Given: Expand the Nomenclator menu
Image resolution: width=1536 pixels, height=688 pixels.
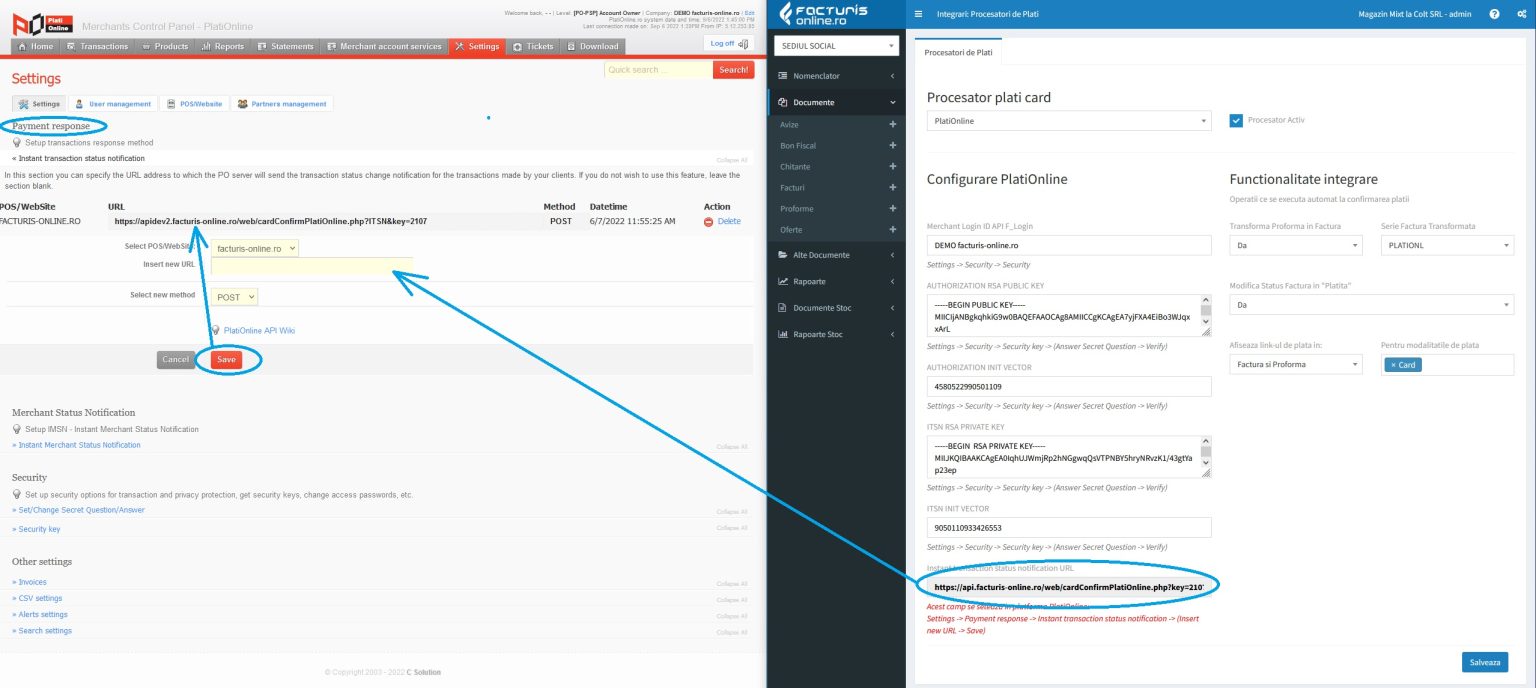Looking at the screenshot, I should [x=836, y=76].
